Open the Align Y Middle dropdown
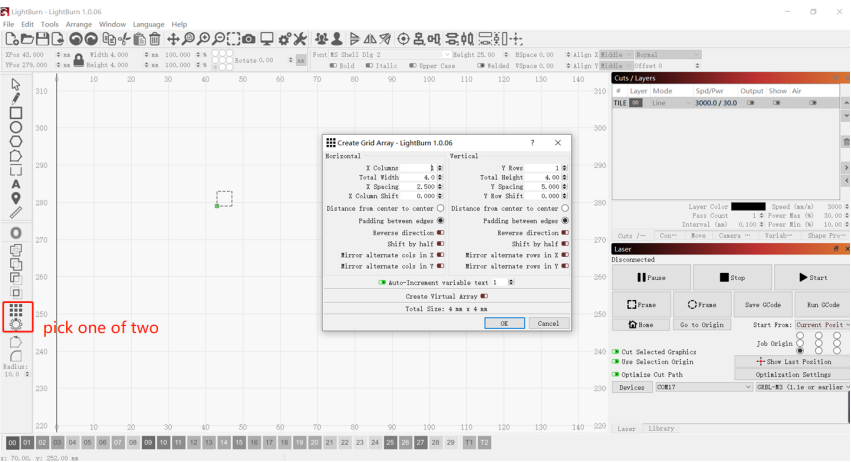Image resolution: width=851 pixels, height=462 pixels. tap(616, 66)
